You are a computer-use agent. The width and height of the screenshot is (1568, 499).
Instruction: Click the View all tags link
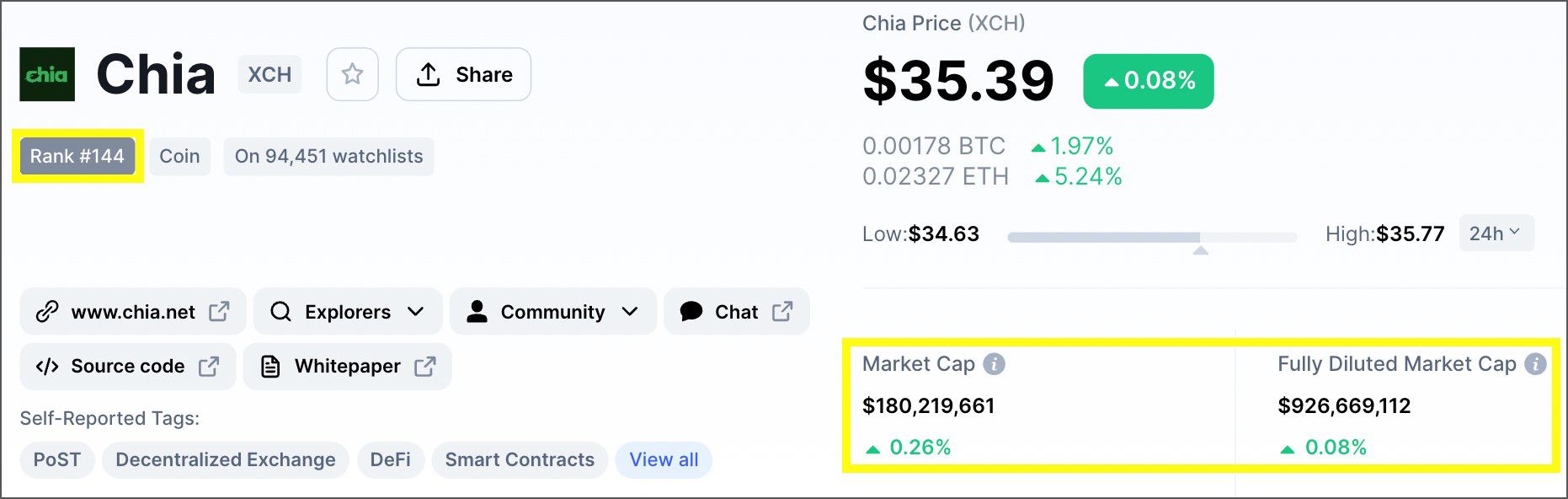(664, 459)
